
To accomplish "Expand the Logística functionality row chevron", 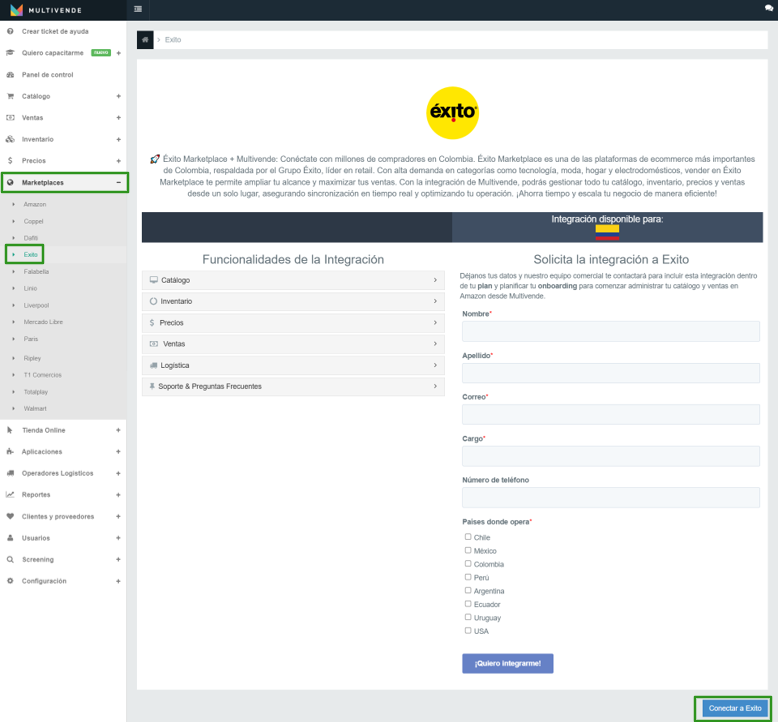I will point(435,365).
